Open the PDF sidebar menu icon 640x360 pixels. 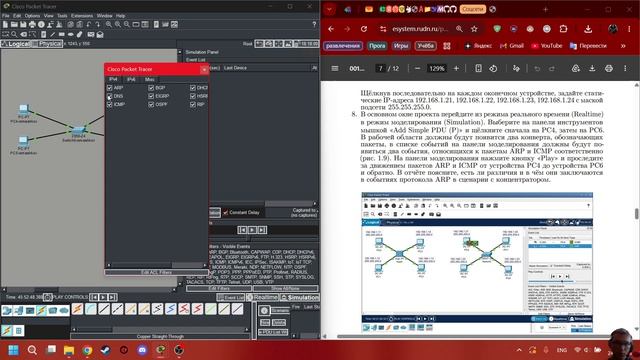[x=335, y=69]
